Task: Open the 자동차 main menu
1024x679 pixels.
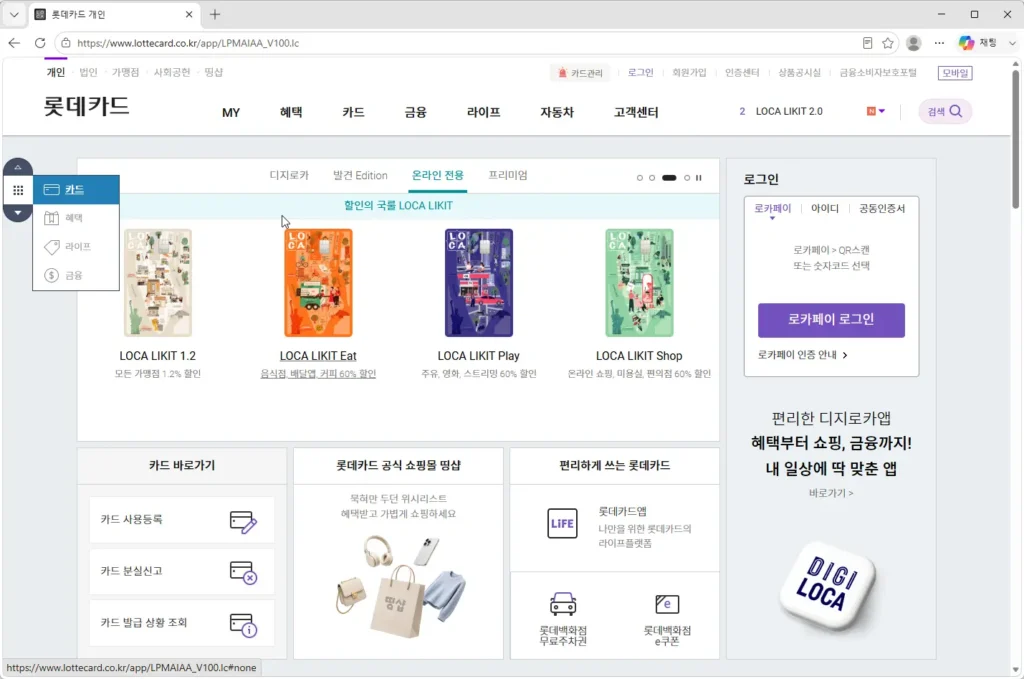Action: 557,112
